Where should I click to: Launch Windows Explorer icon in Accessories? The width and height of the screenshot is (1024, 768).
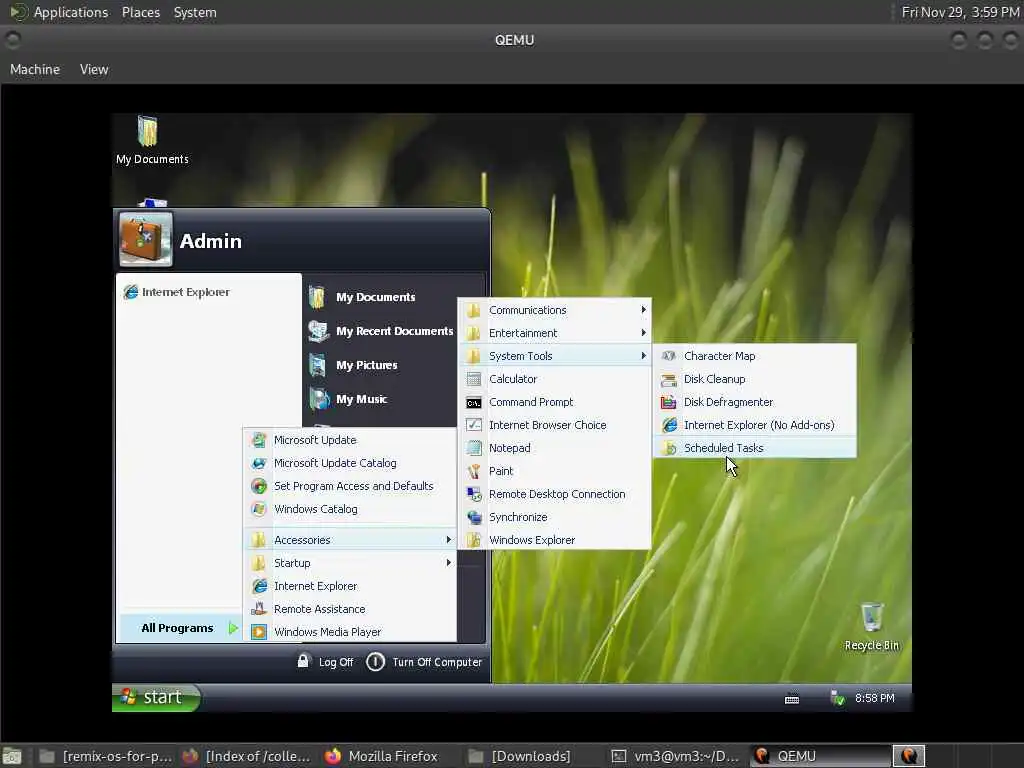[x=473, y=540]
